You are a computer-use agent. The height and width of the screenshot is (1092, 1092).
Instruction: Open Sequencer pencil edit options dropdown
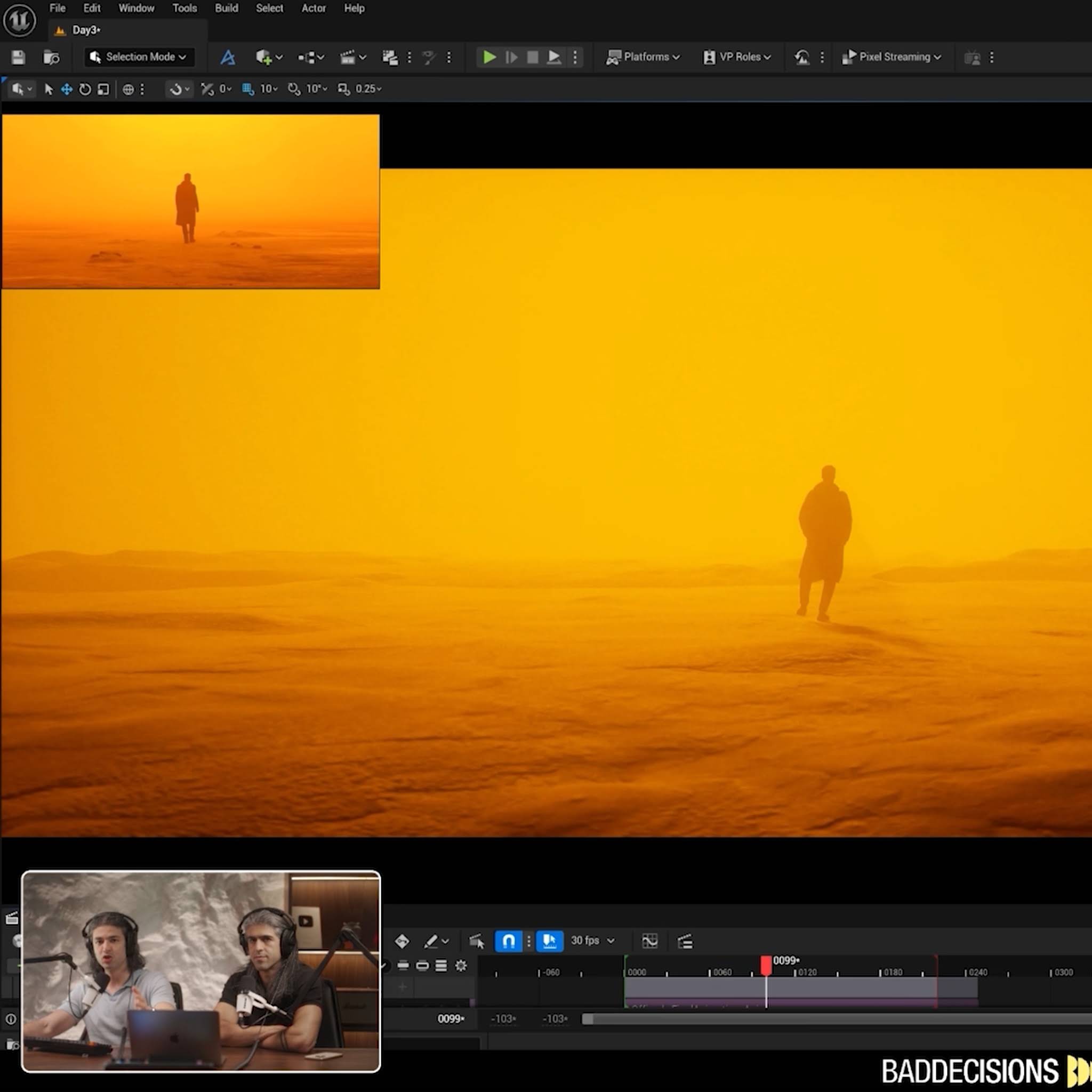436,941
